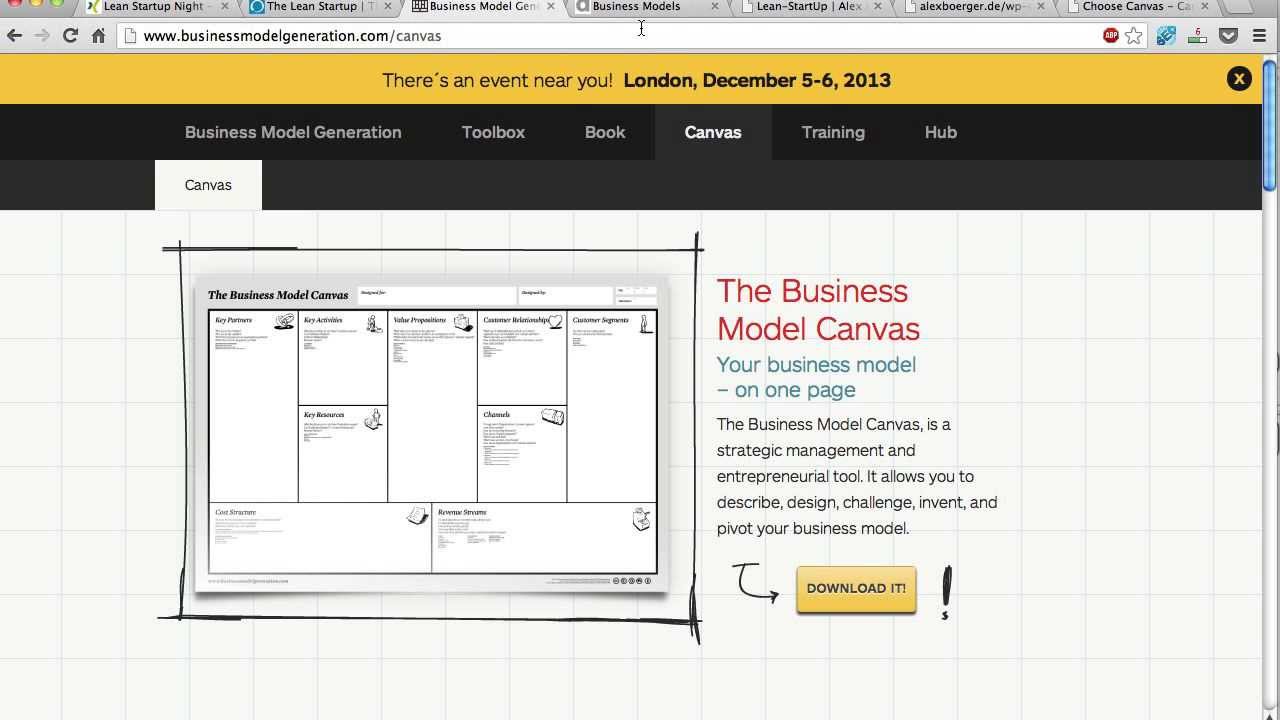Screen dimensions: 1280x720
Task: Click the Customer Relationships box on canvas
Action: click(x=522, y=357)
